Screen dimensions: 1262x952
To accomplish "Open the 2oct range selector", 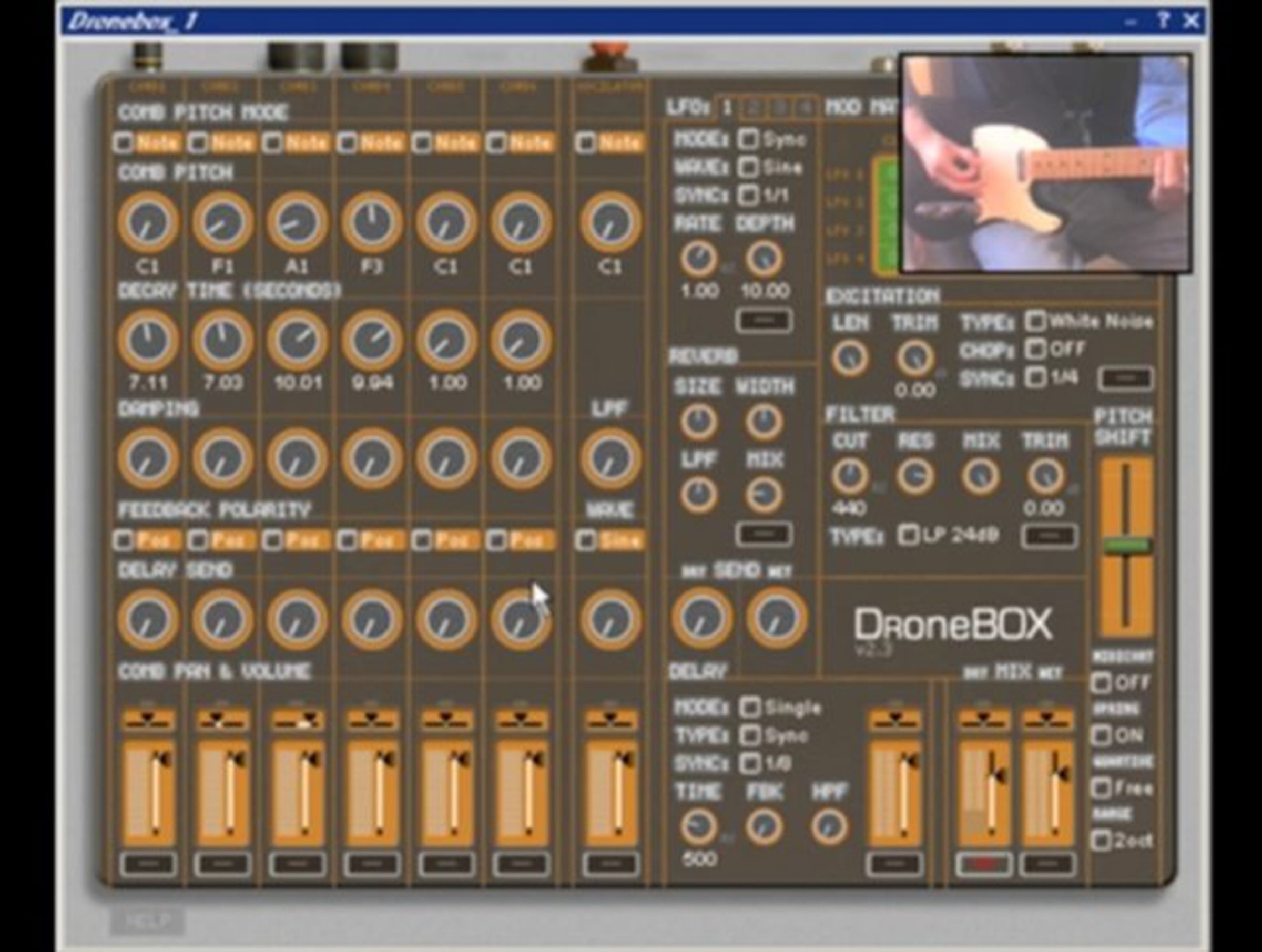I will (x=1101, y=841).
